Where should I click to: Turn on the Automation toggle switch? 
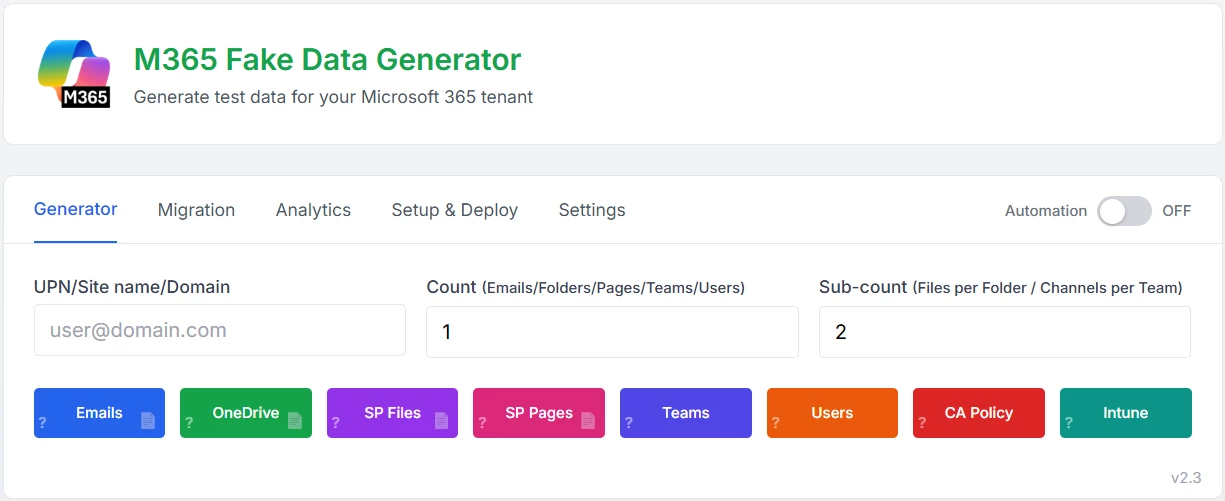(x=1124, y=211)
